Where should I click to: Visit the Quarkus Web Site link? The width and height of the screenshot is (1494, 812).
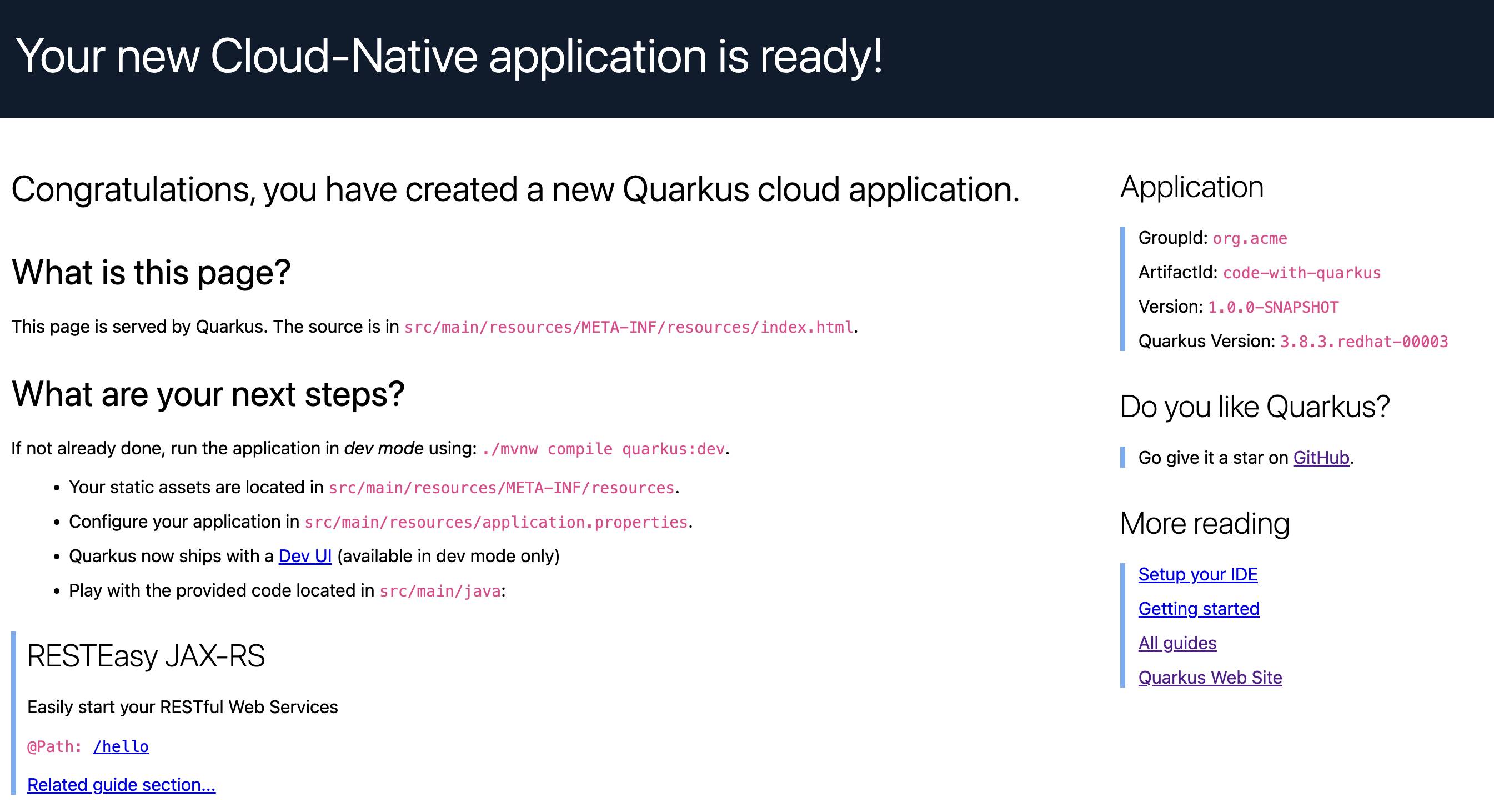1210,678
